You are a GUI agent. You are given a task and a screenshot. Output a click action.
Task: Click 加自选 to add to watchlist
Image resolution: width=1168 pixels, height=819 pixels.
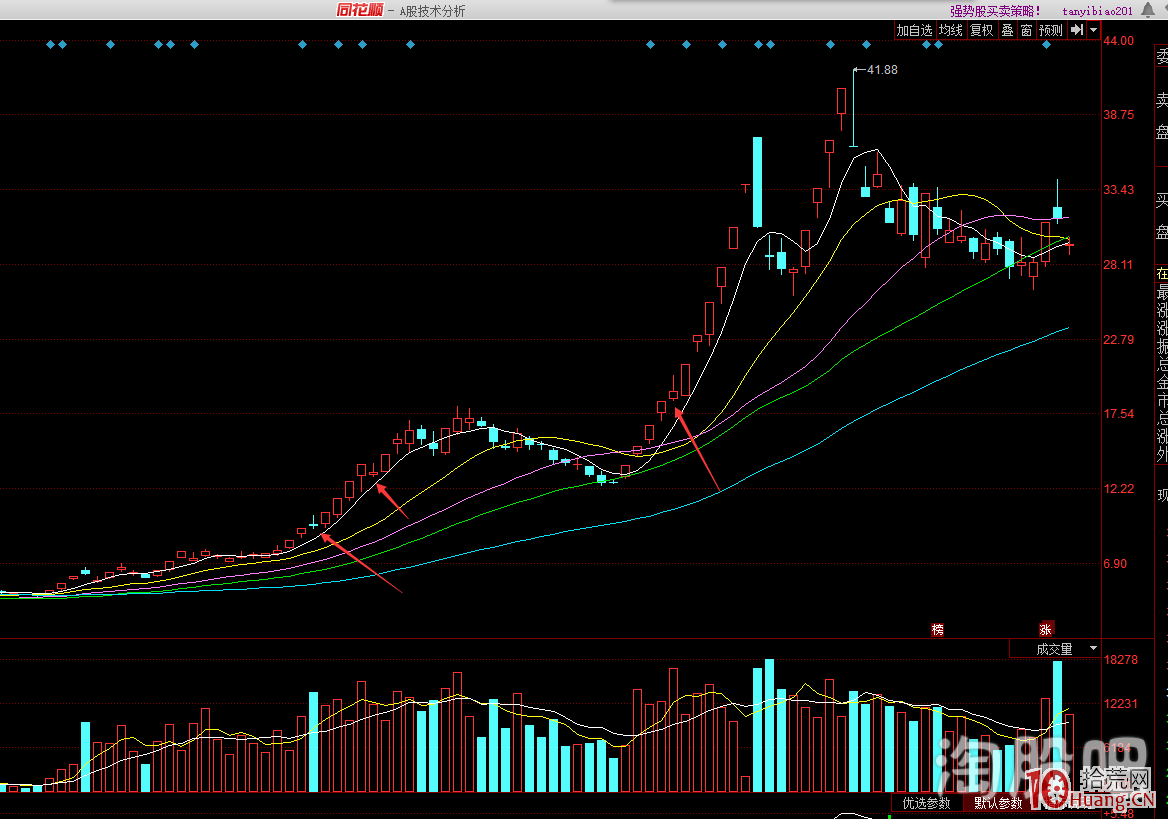click(914, 31)
